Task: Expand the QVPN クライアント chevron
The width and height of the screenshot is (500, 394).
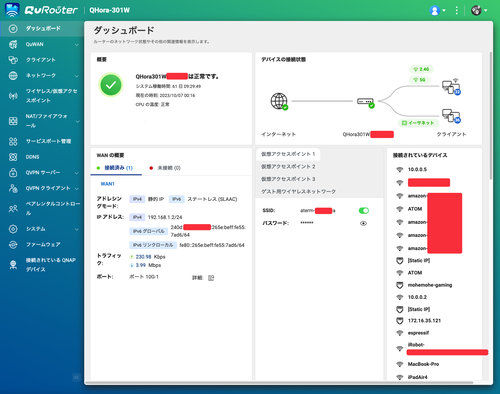Action: point(77,189)
